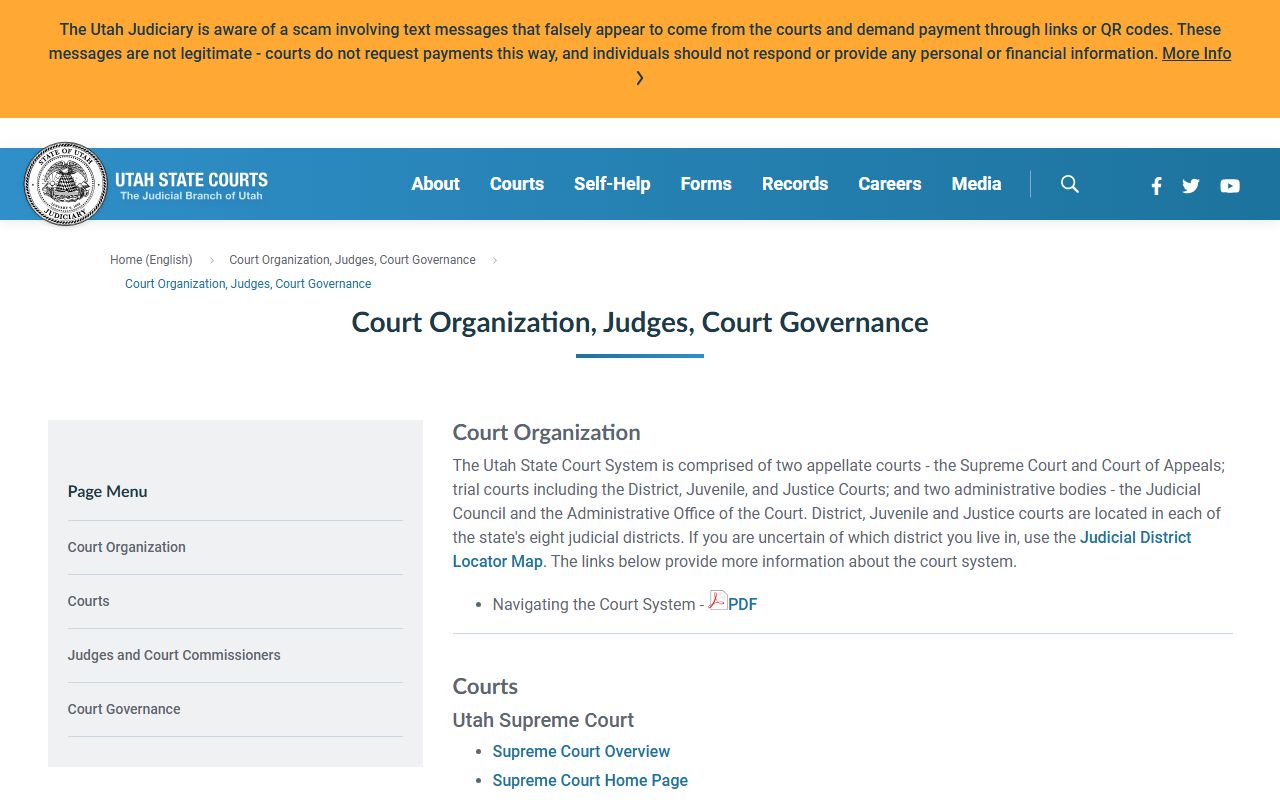This screenshot has width=1280, height=800.
Task: Open the Judicial District Locator Map link
Action: pos(822,549)
